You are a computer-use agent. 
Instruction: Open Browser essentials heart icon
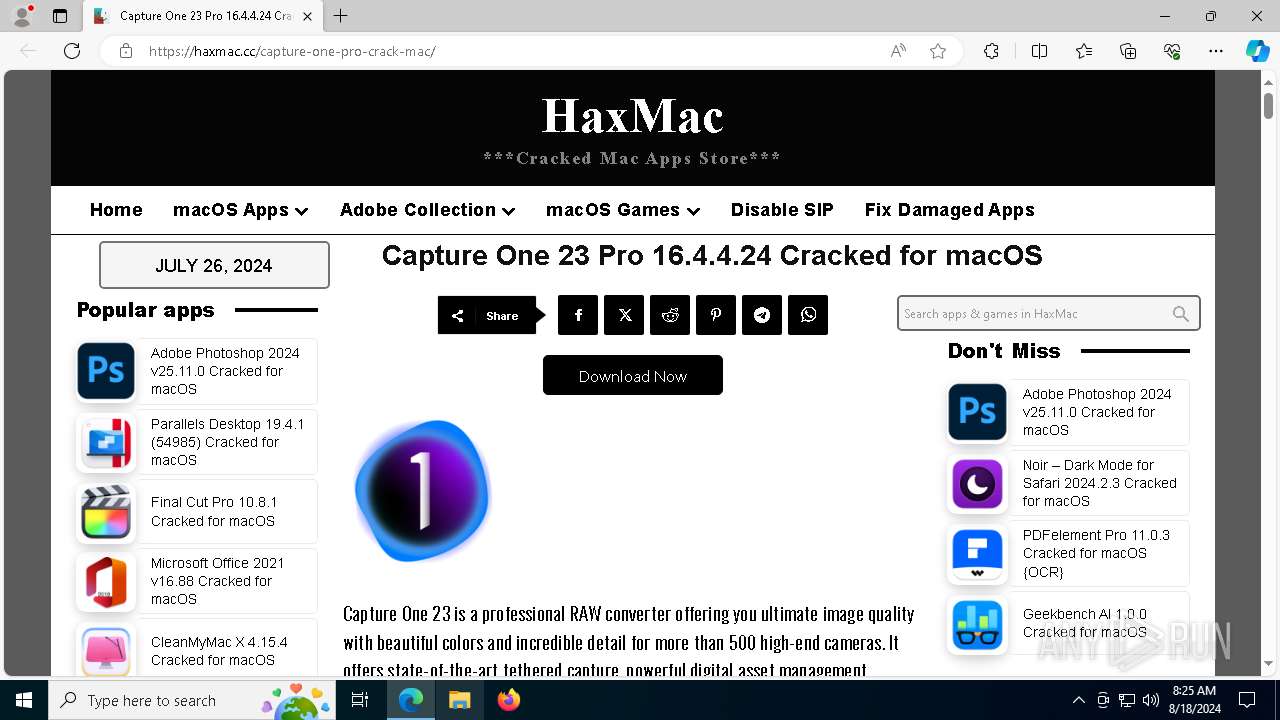1172,51
